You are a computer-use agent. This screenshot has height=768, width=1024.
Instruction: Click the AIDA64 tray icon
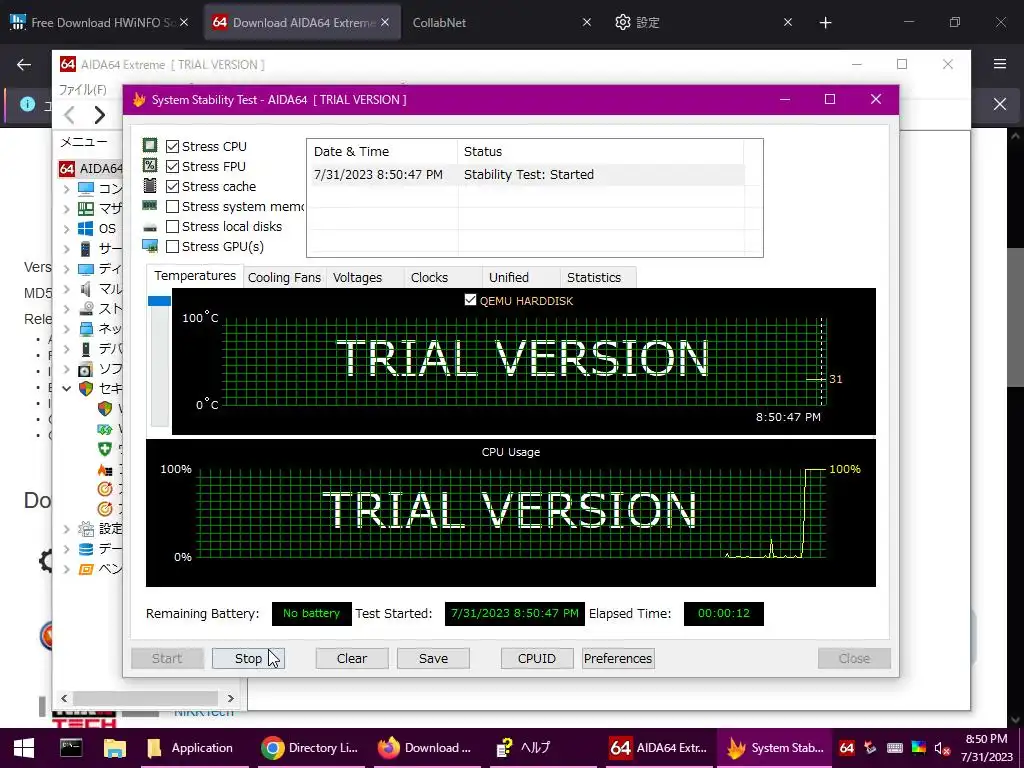click(847, 748)
